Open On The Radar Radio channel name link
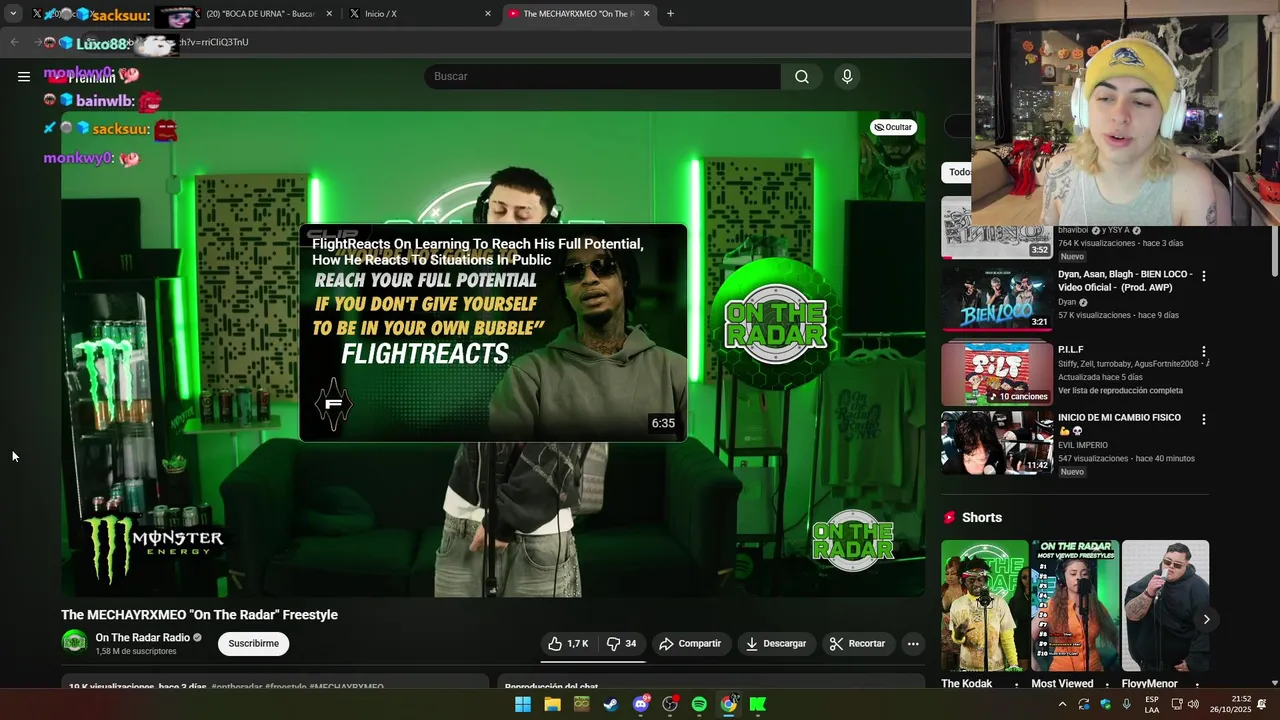This screenshot has width=1280, height=720. click(x=142, y=637)
